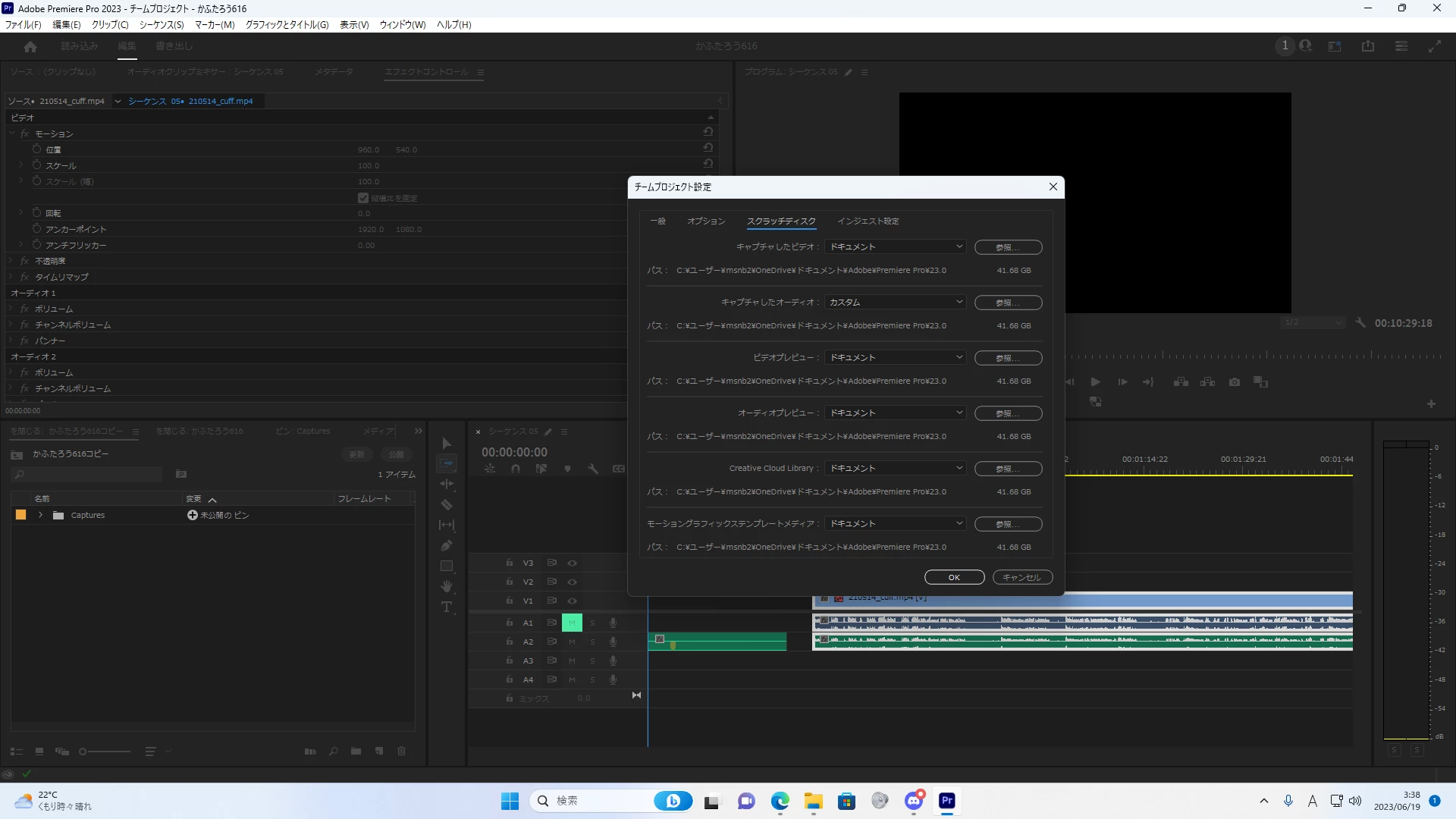
Task: Toggle the mute button on track A1
Action: click(572, 623)
